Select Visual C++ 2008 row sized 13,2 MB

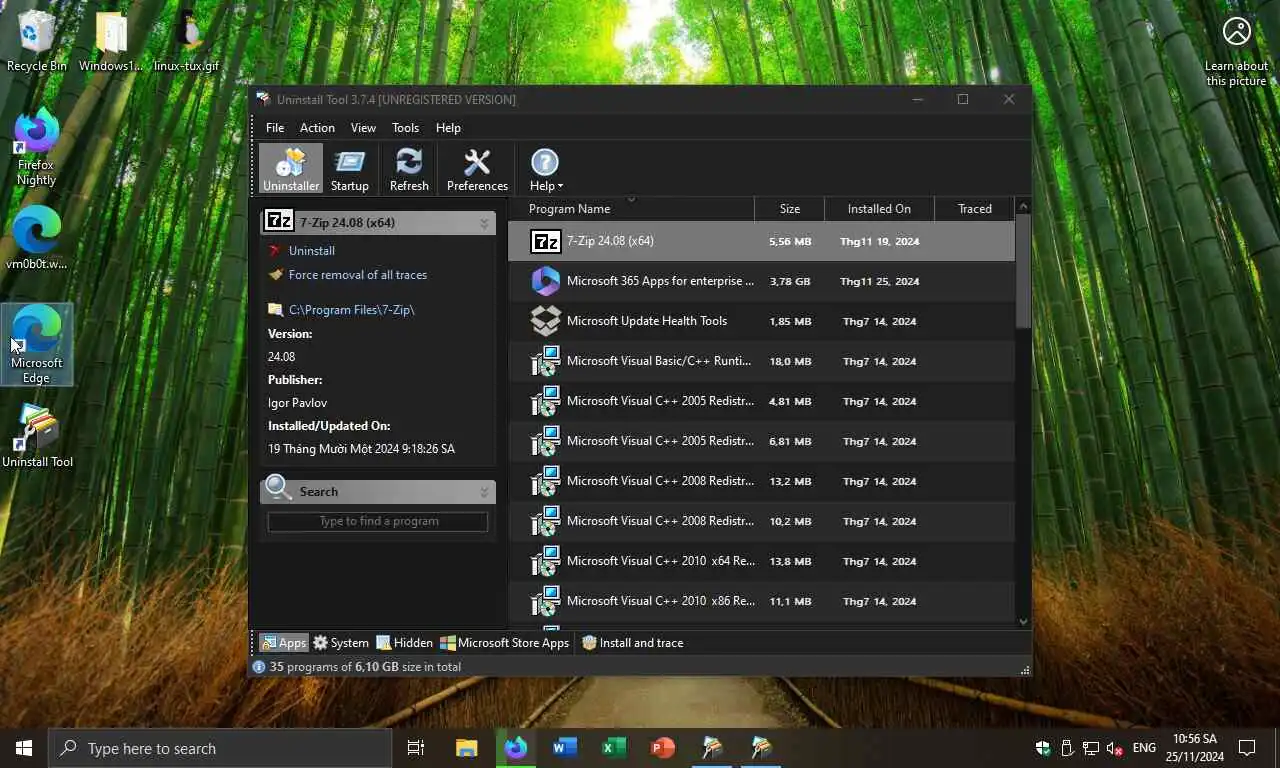(761, 481)
